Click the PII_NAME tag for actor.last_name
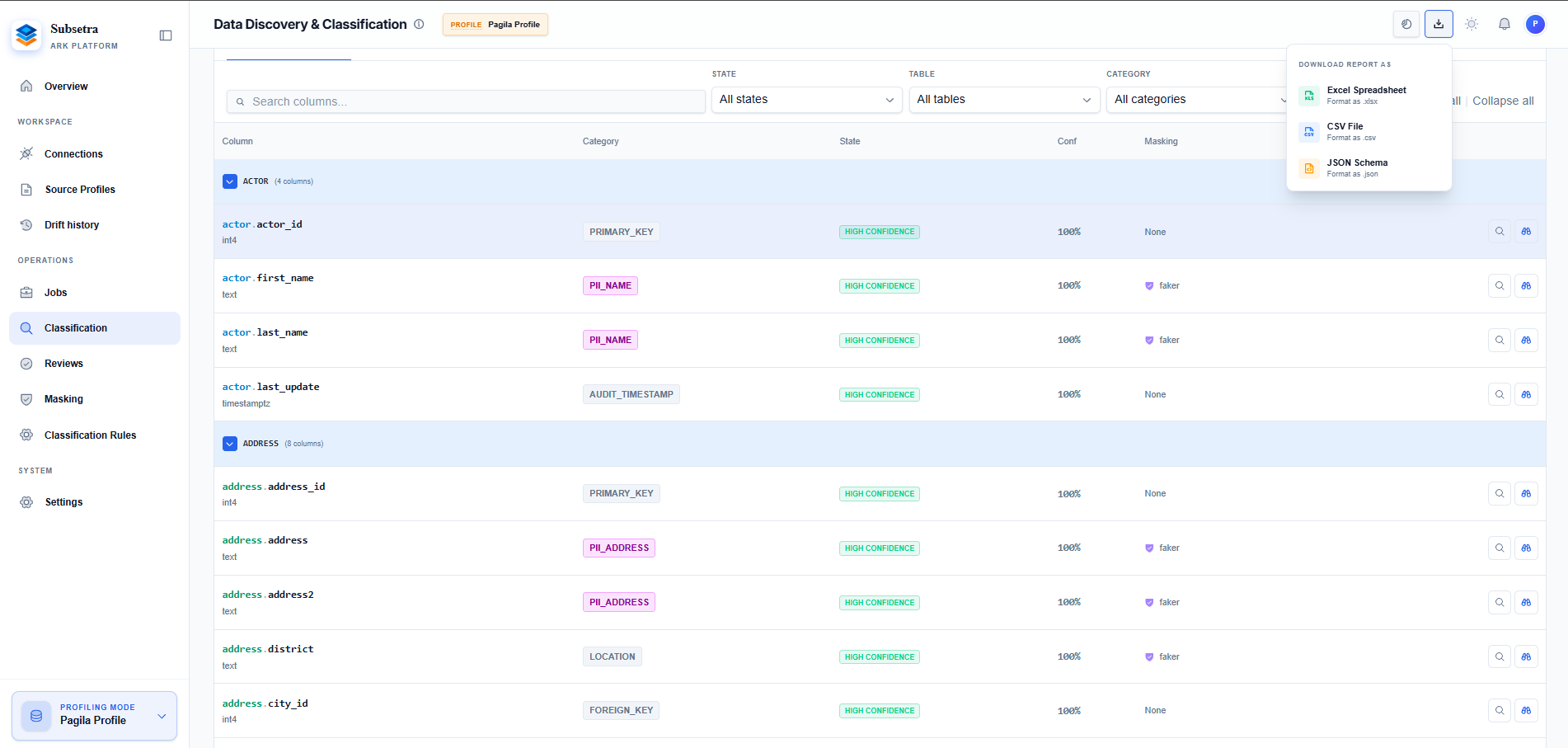The image size is (1568, 748). pos(610,340)
